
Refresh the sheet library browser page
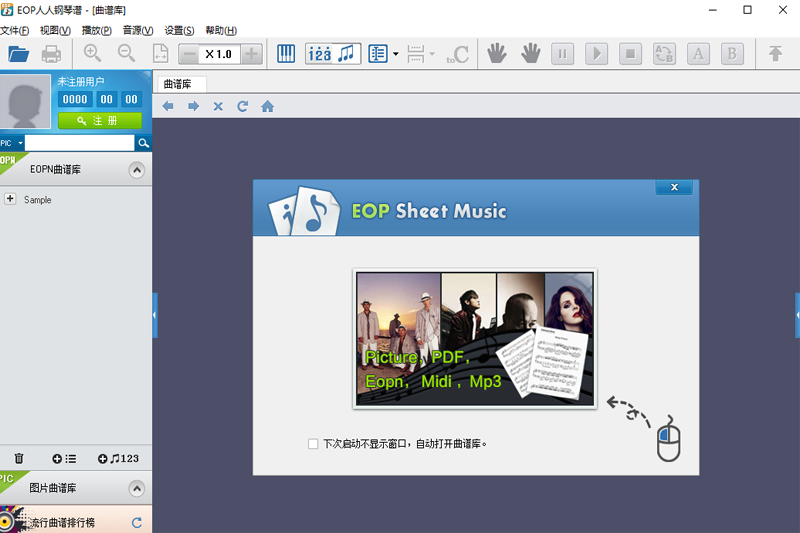point(242,106)
